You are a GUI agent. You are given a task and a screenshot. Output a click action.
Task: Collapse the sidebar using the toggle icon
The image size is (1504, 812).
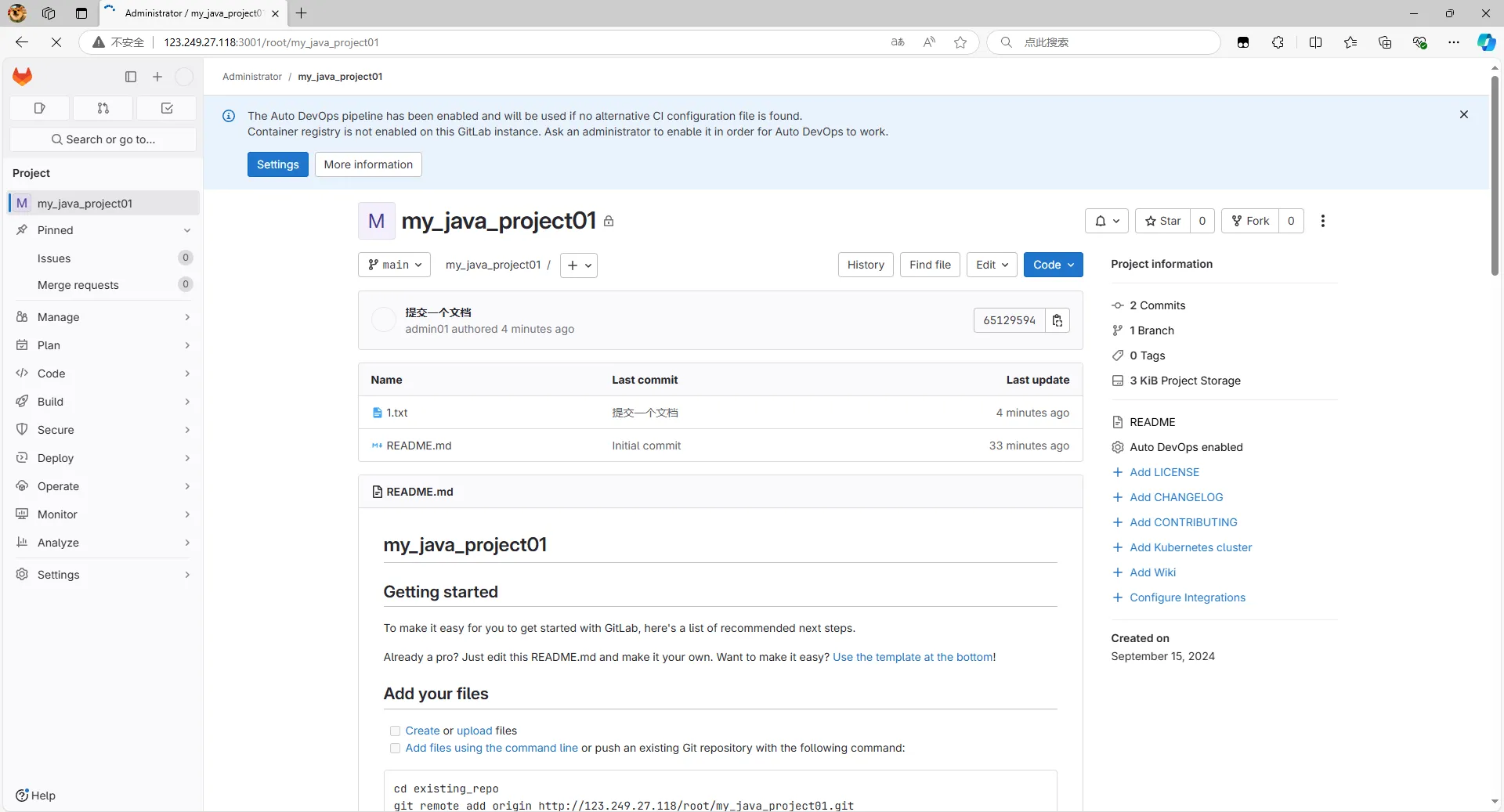pos(131,77)
